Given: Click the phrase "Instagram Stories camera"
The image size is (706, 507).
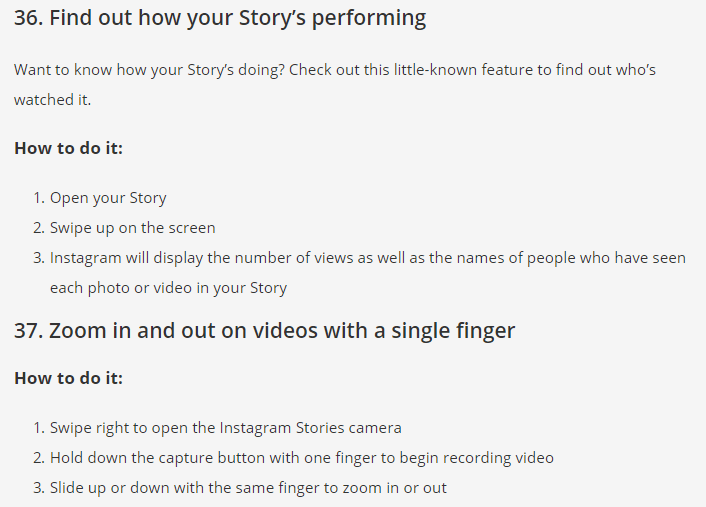Looking at the screenshot, I should (306, 428).
